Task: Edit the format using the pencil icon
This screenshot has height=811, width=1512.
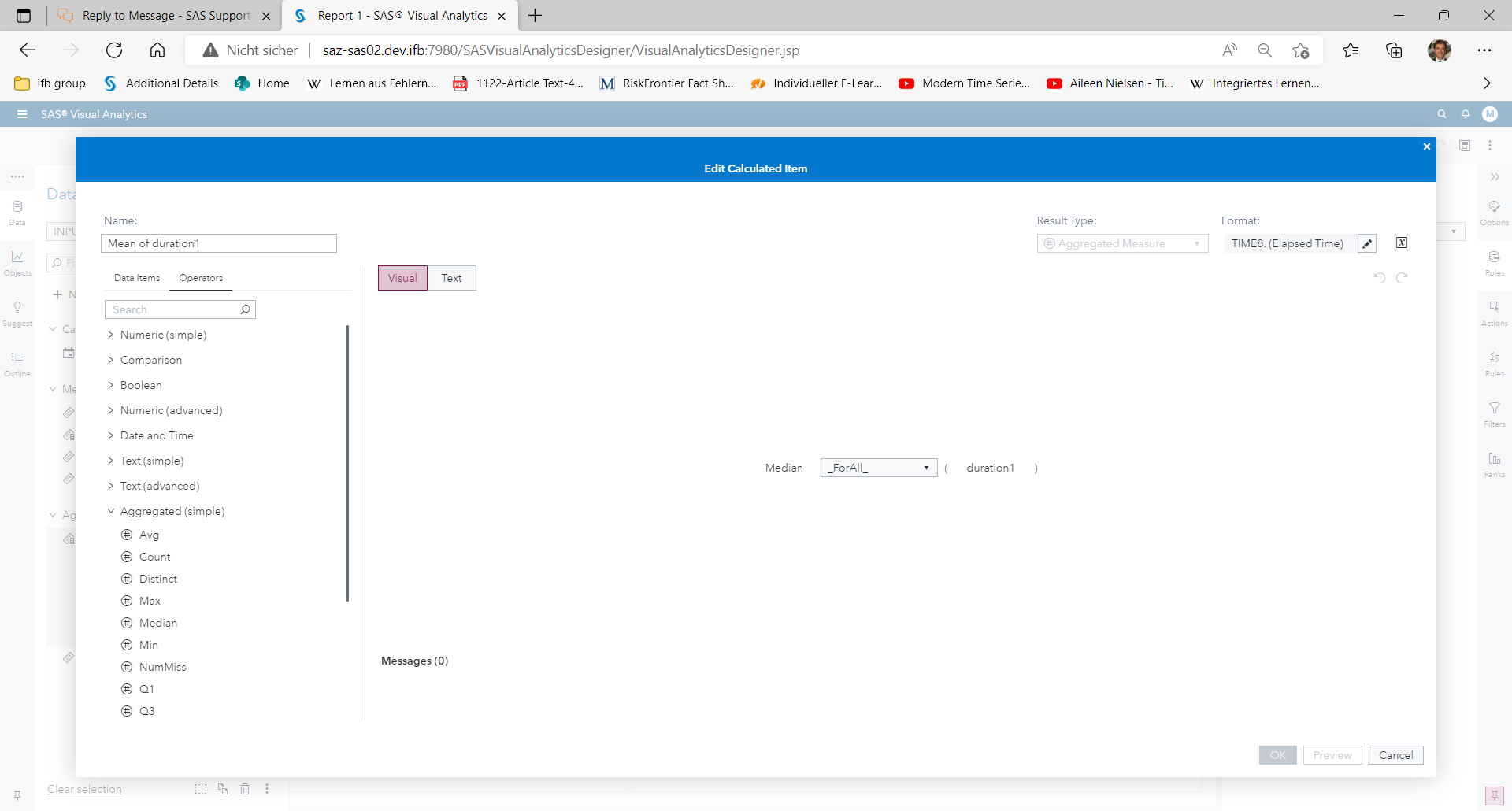Action: [x=1366, y=243]
